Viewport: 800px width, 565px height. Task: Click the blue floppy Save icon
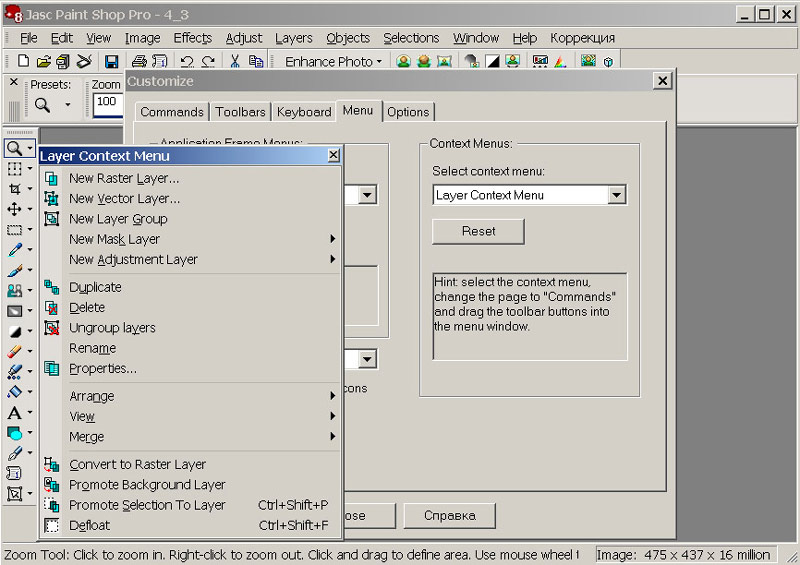click(x=111, y=62)
